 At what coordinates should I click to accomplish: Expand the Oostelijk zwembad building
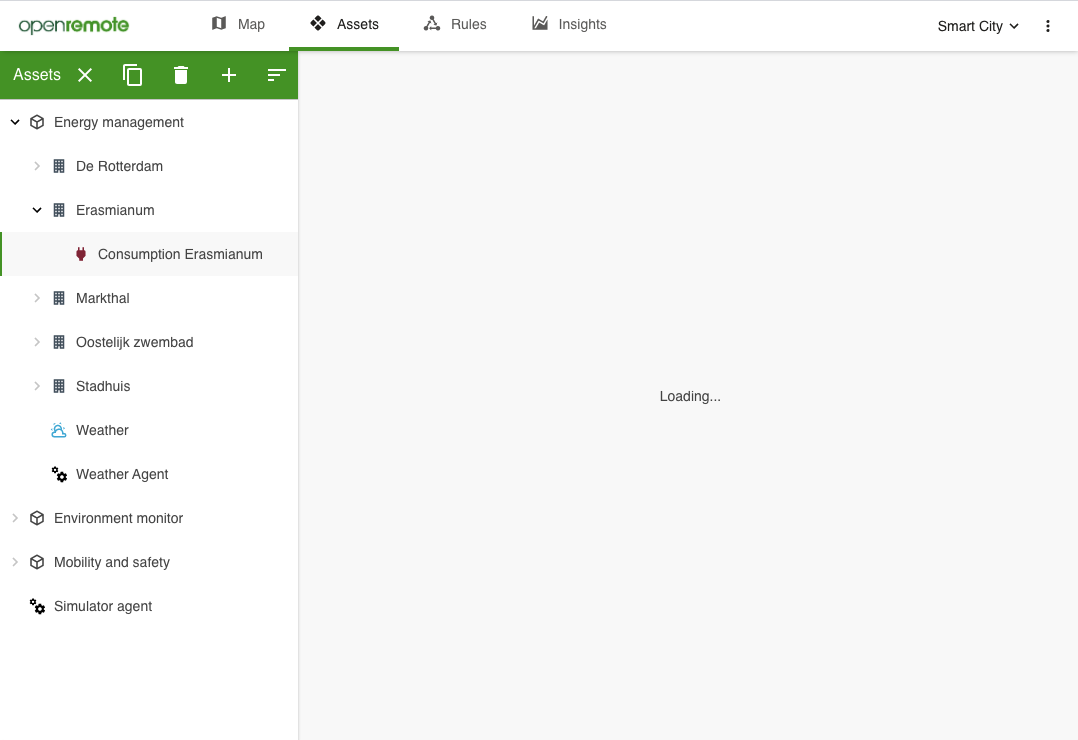[37, 342]
